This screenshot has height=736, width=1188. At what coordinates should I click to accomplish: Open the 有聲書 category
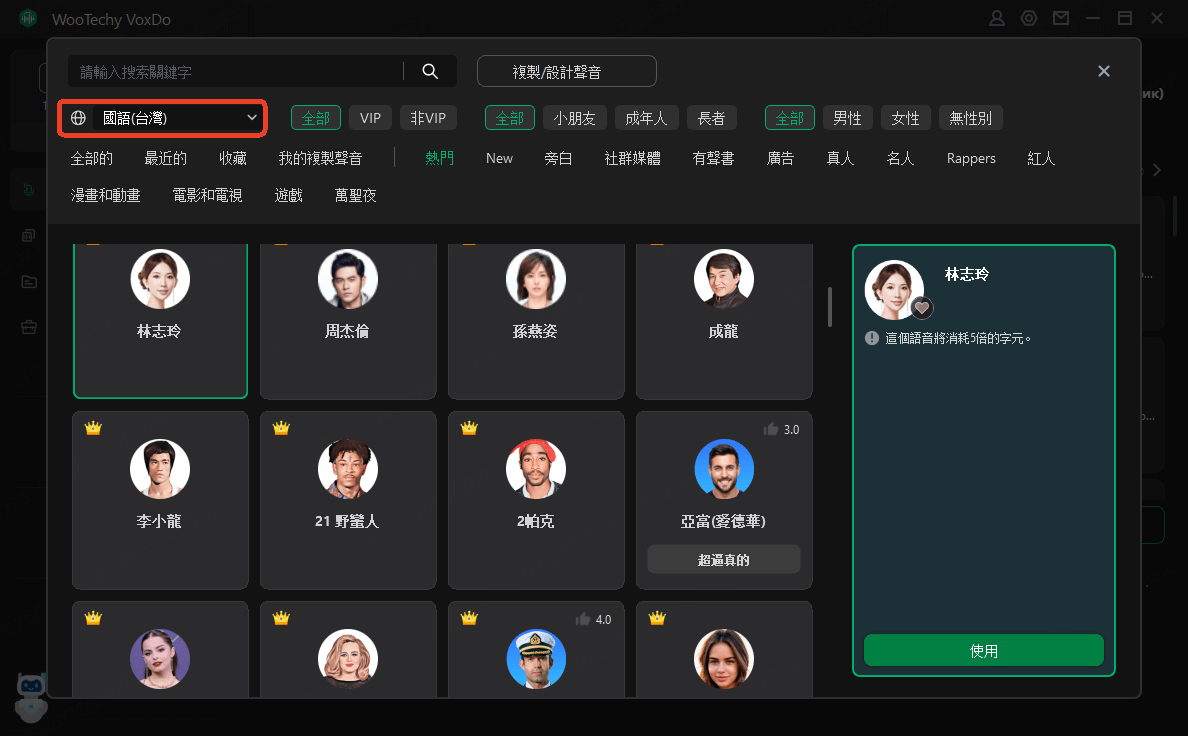(x=714, y=158)
